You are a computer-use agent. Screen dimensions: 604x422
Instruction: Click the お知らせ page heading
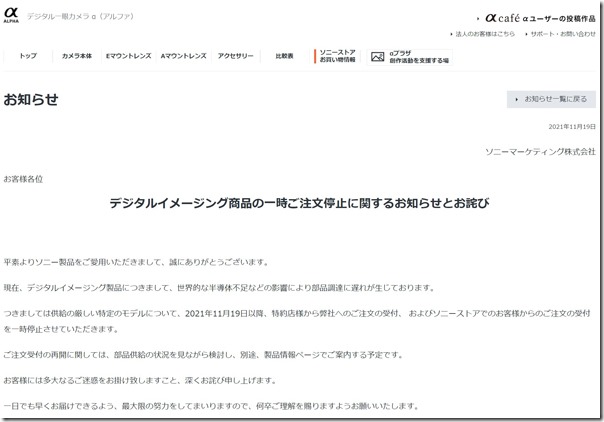[x=31, y=99]
